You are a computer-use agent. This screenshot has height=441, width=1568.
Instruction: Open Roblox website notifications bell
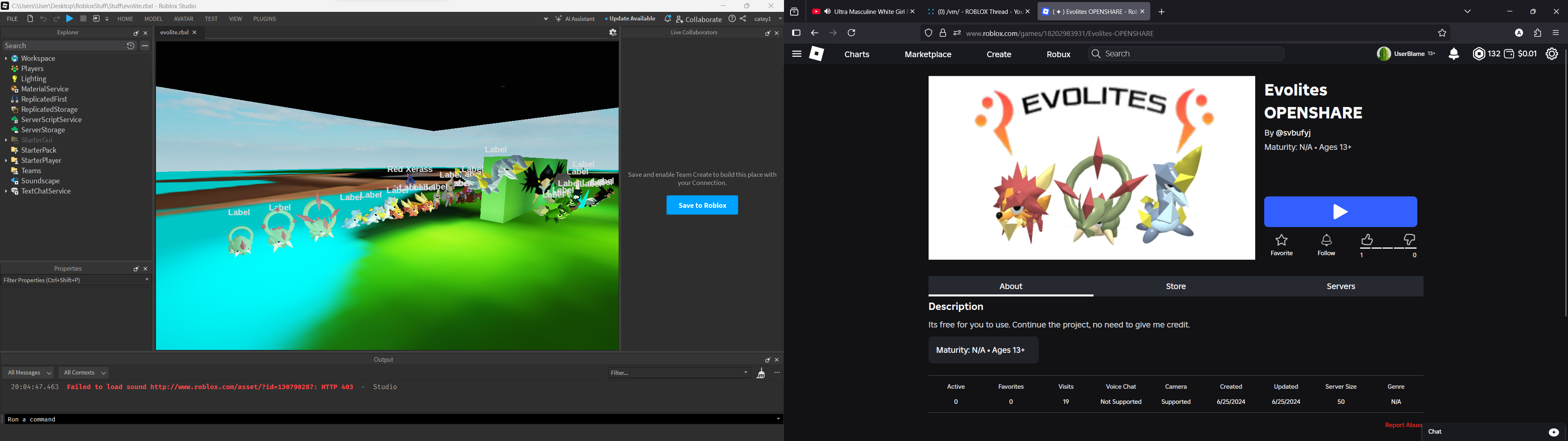[x=1454, y=54]
